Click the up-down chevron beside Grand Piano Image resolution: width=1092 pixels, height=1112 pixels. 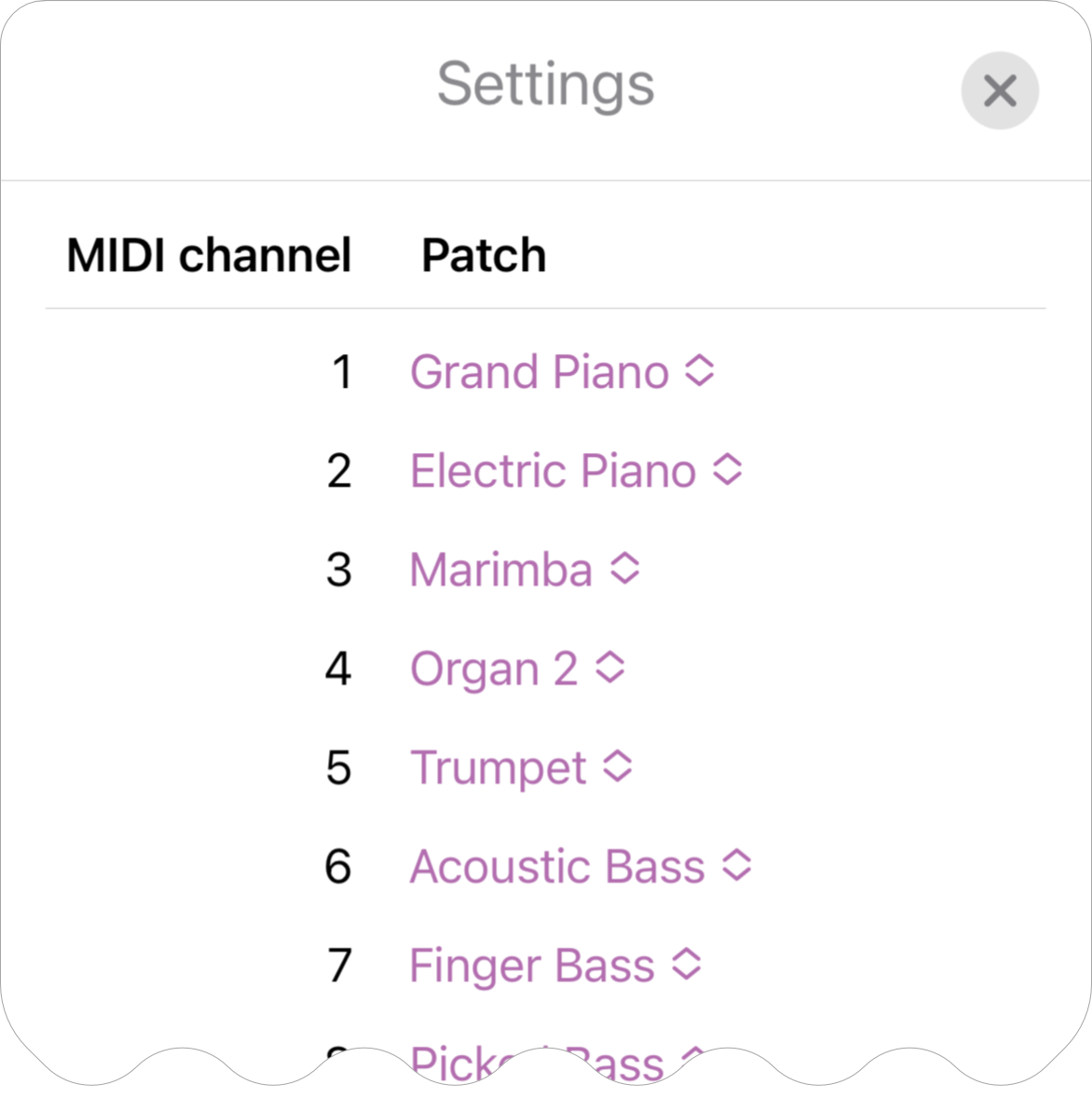click(700, 370)
